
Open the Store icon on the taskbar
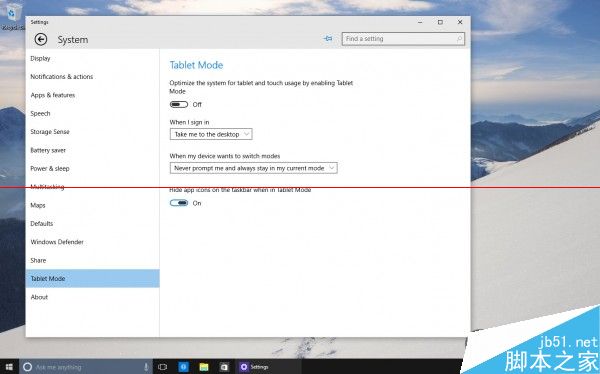pos(224,367)
